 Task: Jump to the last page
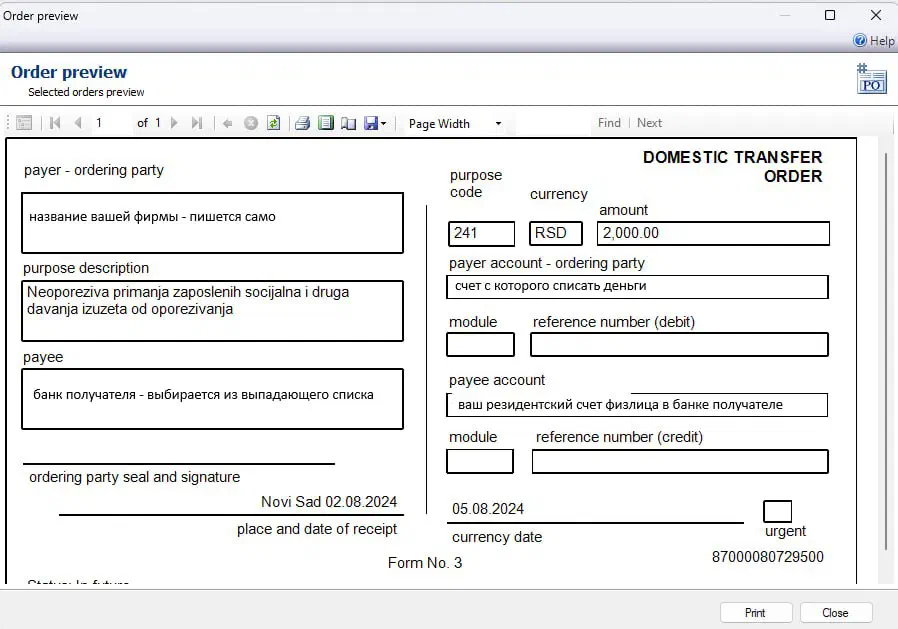(197, 123)
